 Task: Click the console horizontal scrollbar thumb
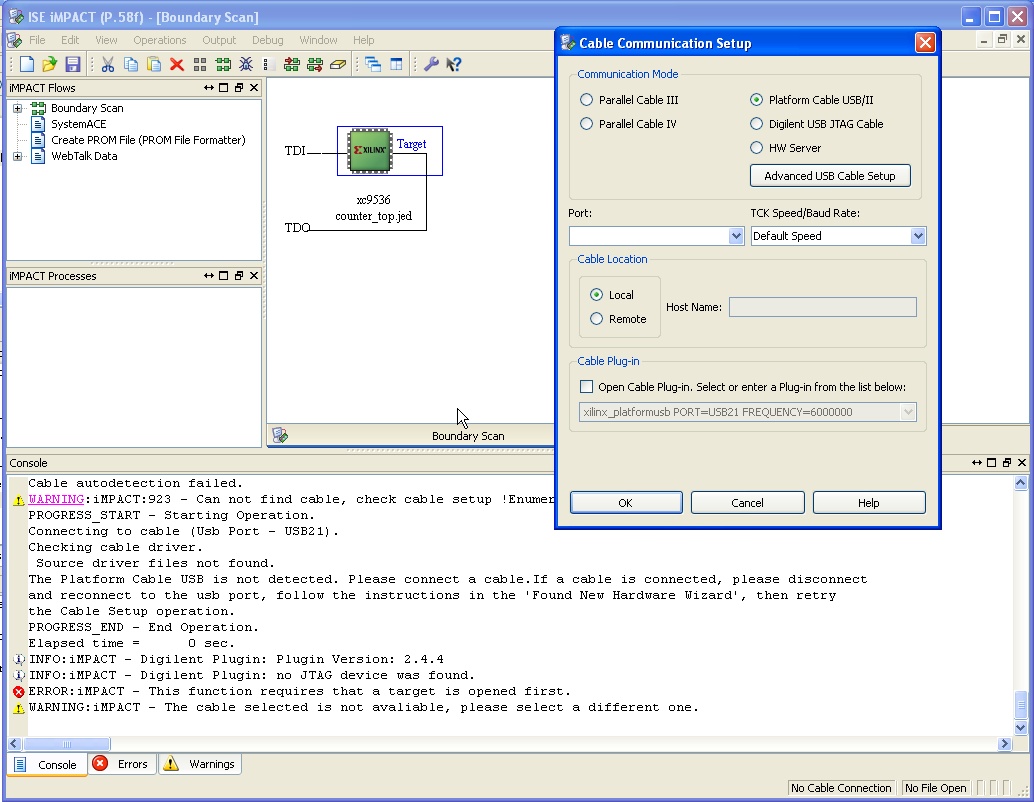pos(67,744)
